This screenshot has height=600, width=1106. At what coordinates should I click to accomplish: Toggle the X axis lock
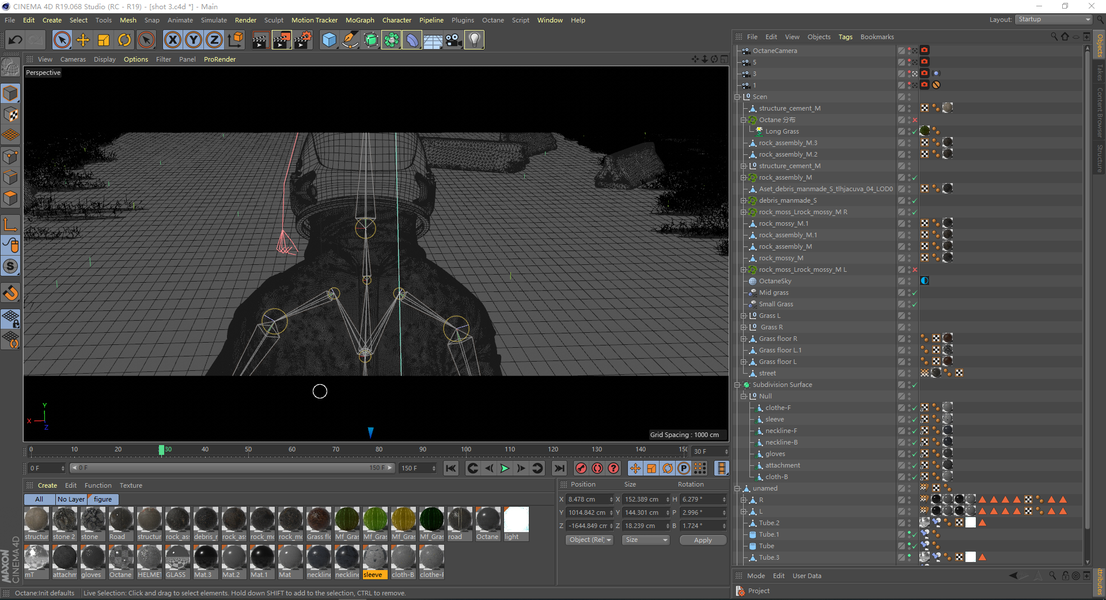(172, 40)
